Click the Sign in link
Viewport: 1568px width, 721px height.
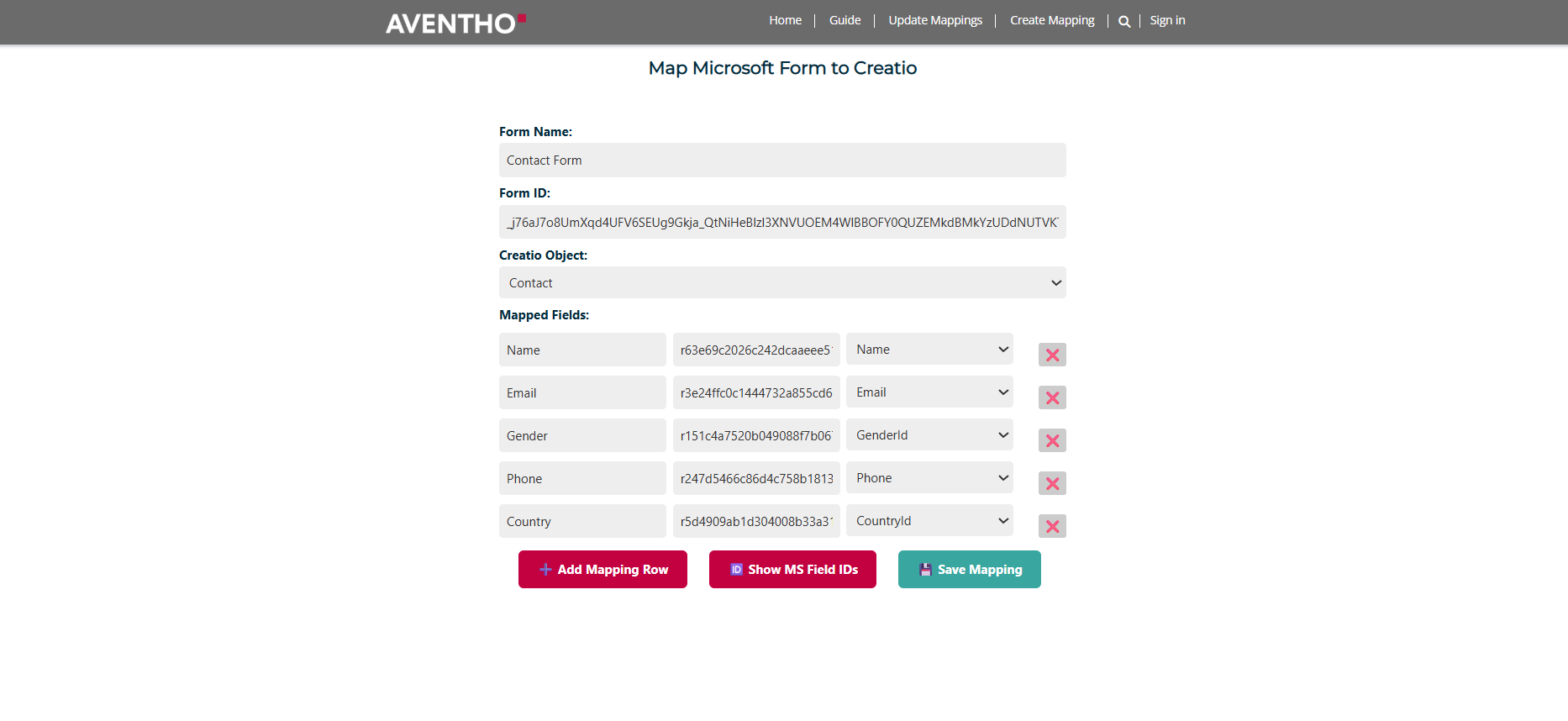(1167, 20)
